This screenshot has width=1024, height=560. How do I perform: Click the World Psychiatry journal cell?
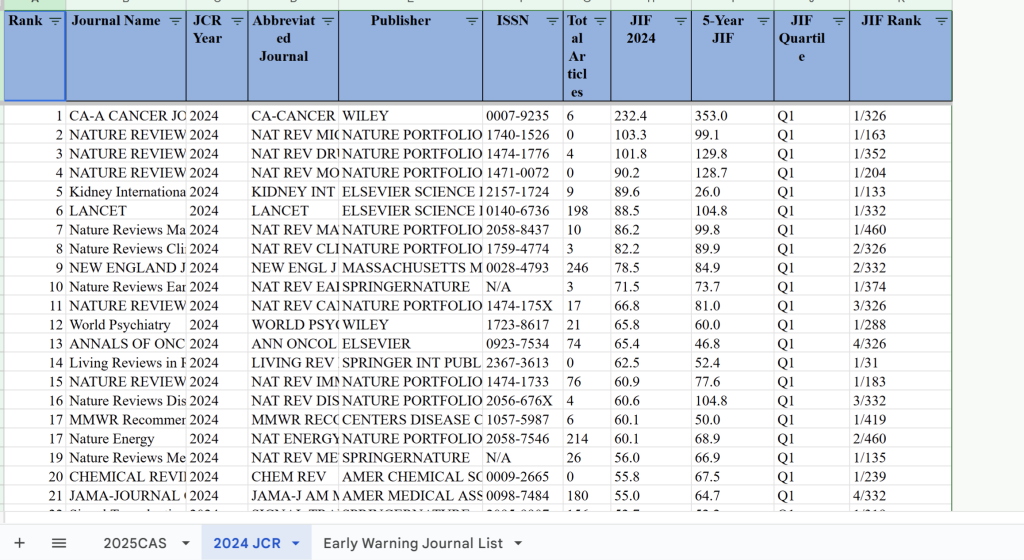tap(126, 325)
